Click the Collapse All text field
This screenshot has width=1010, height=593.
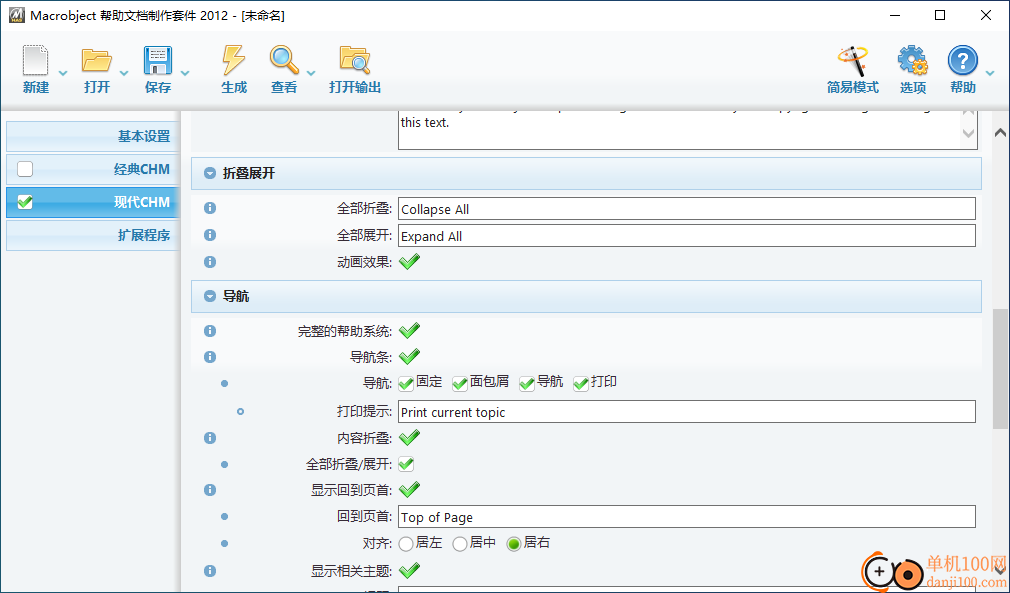687,209
